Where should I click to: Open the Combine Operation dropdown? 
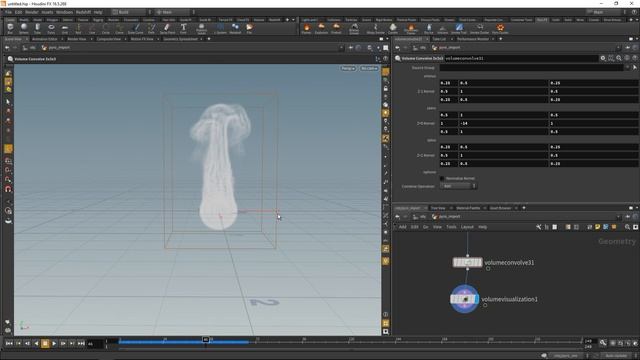click(458, 186)
